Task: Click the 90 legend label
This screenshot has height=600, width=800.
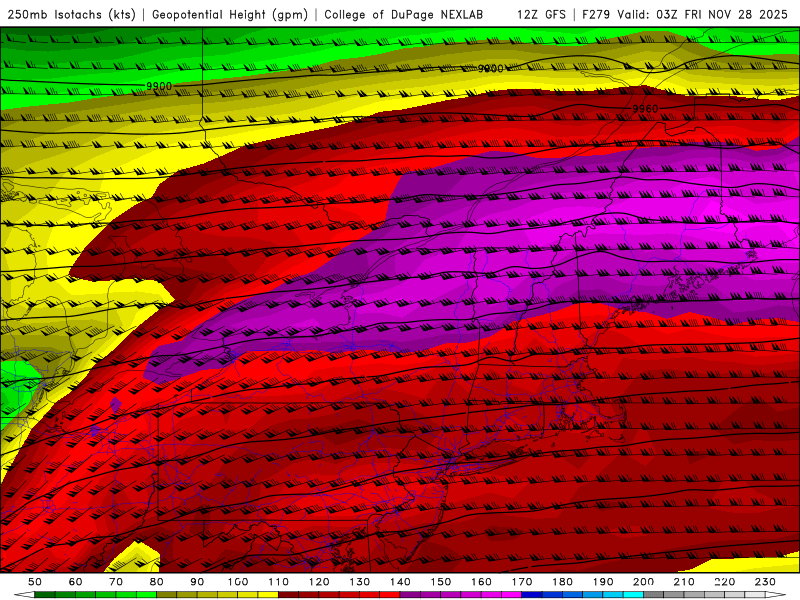Action: coord(197,582)
